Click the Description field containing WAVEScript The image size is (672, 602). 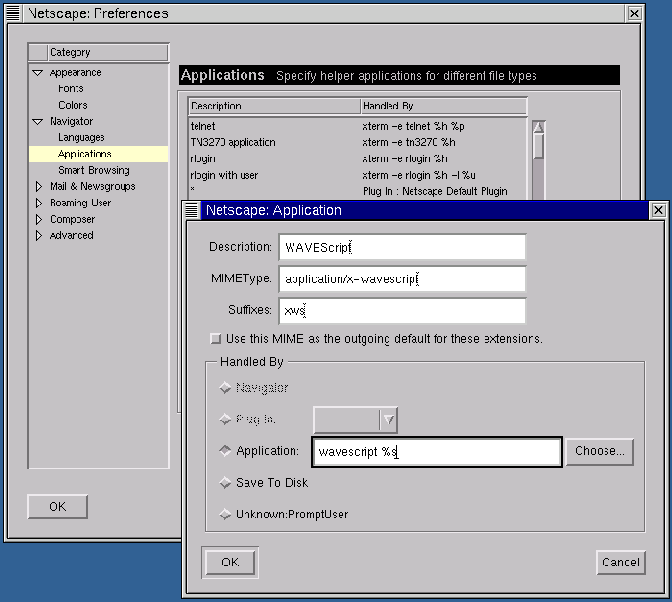tap(402, 247)
